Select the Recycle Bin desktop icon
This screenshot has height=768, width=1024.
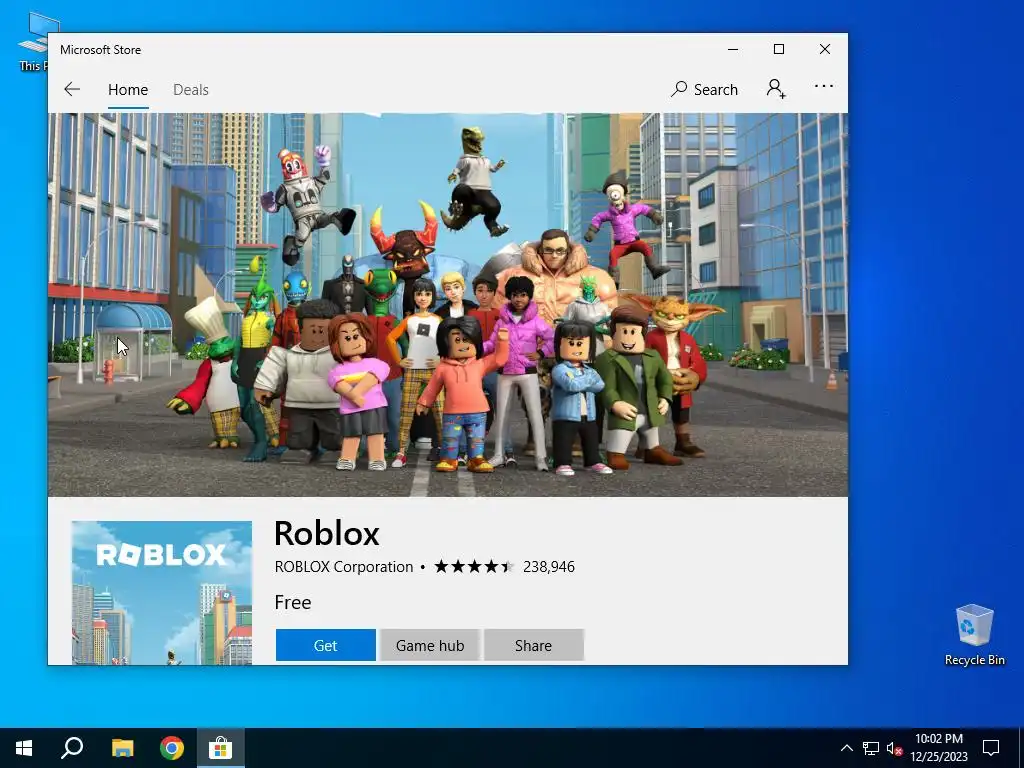click(974, 635)
